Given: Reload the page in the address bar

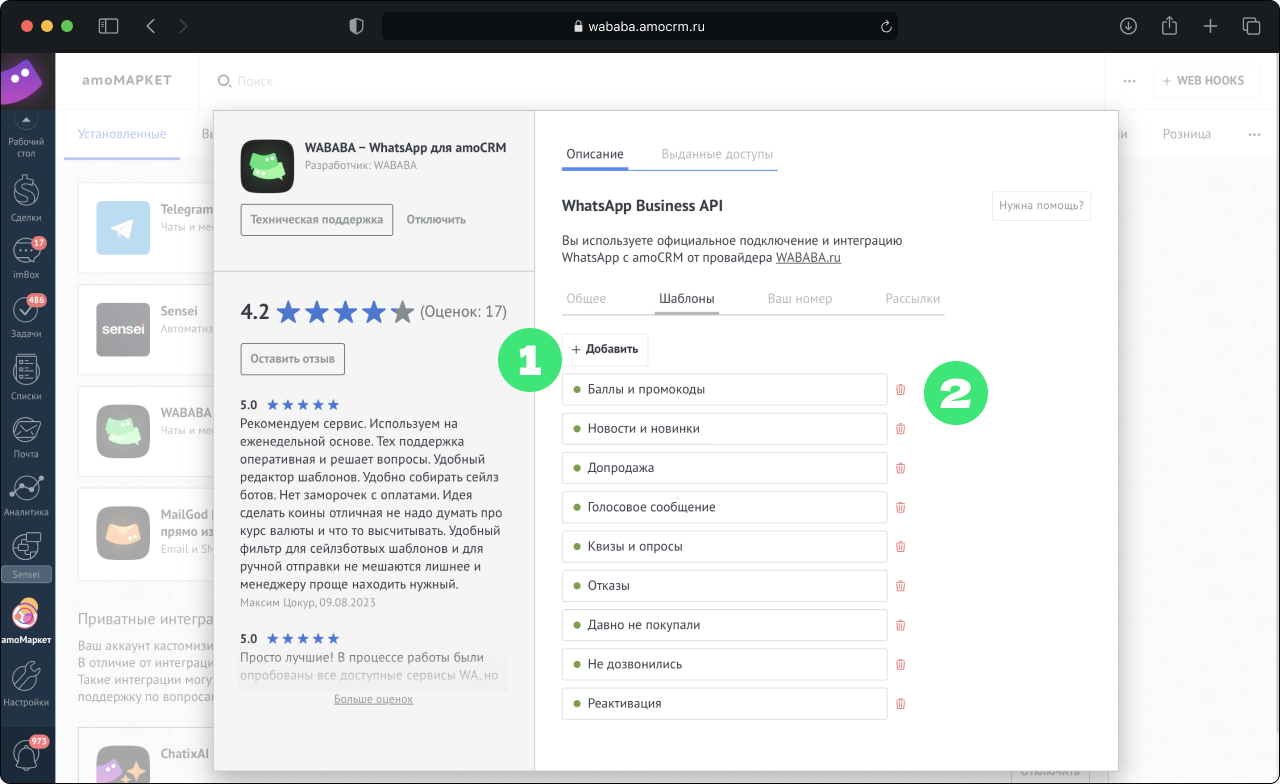Looking at the screenshot, I should tap(885, 27).
